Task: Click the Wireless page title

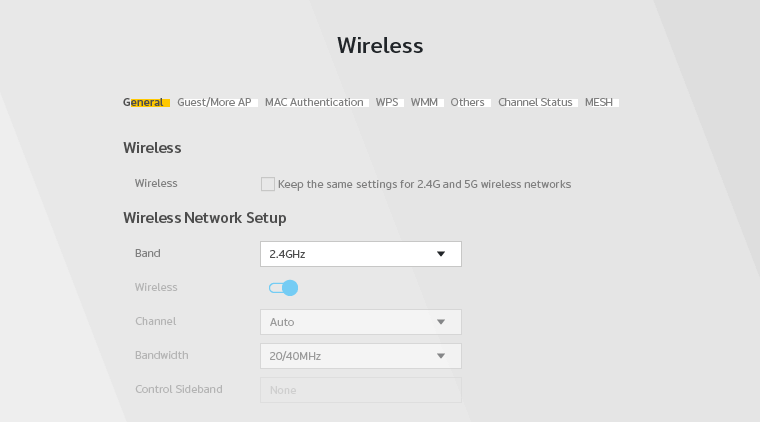Action: pyautogui.click(x=380, y=46)
